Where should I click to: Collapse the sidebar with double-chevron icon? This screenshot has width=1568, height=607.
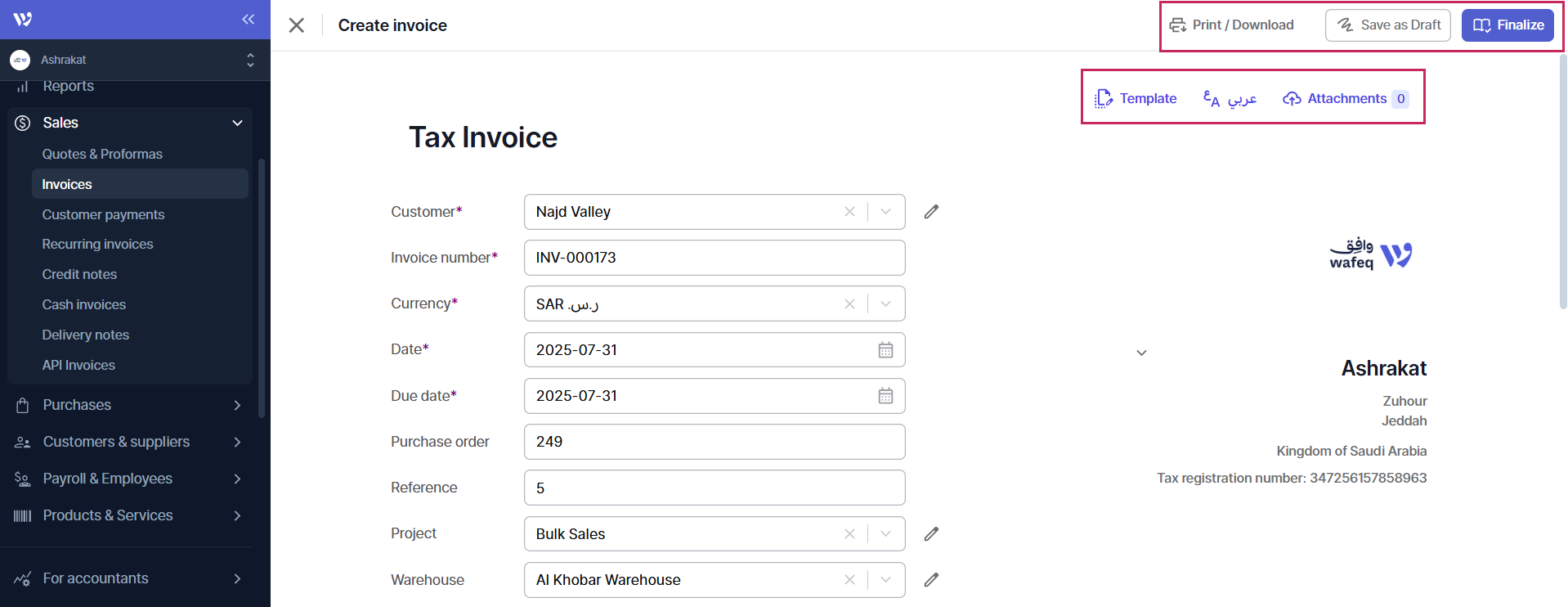(x=248, y=19)
